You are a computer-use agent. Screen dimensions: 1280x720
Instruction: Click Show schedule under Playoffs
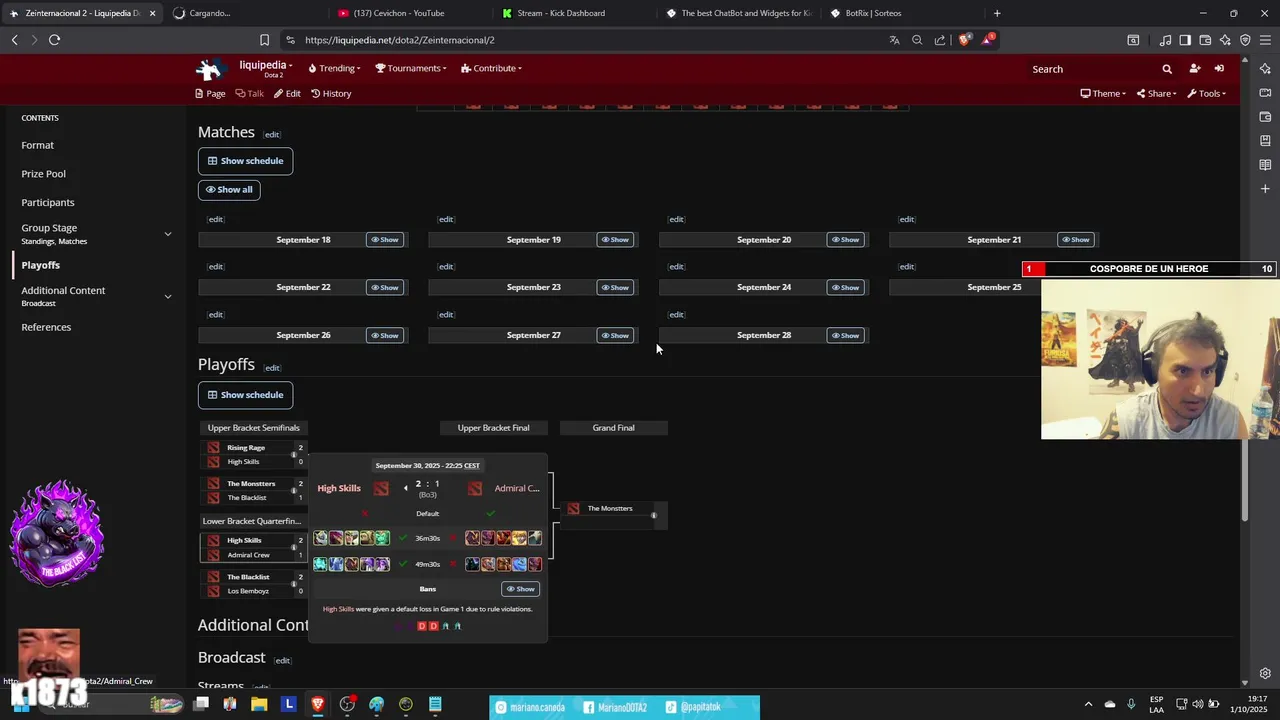pyautogui.click(x=245, y=395)
